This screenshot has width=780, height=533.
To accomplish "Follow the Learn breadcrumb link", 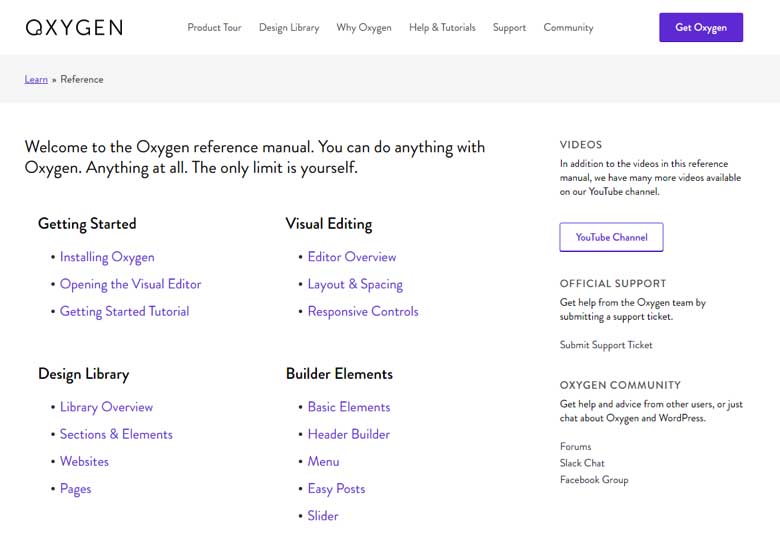I will (x=36, y=79).
